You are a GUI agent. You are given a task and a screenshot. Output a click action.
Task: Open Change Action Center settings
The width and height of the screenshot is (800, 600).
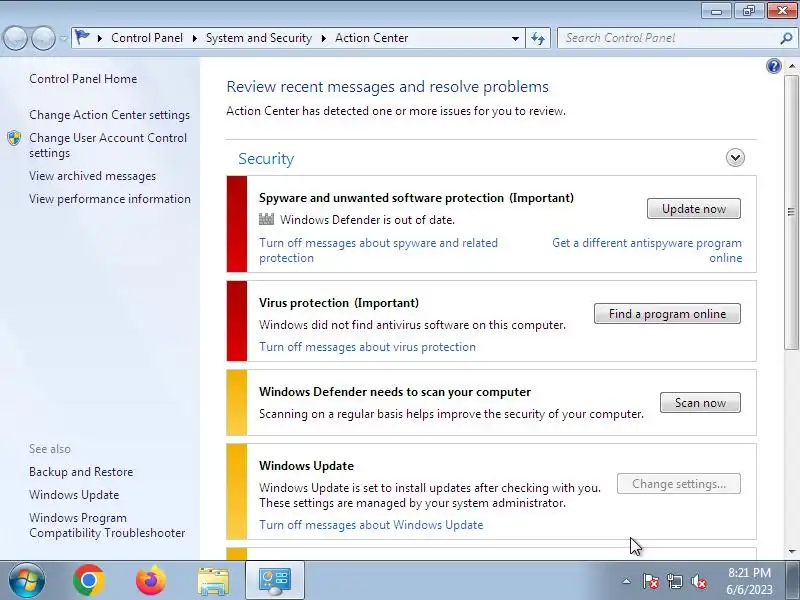tap(109, 115)
